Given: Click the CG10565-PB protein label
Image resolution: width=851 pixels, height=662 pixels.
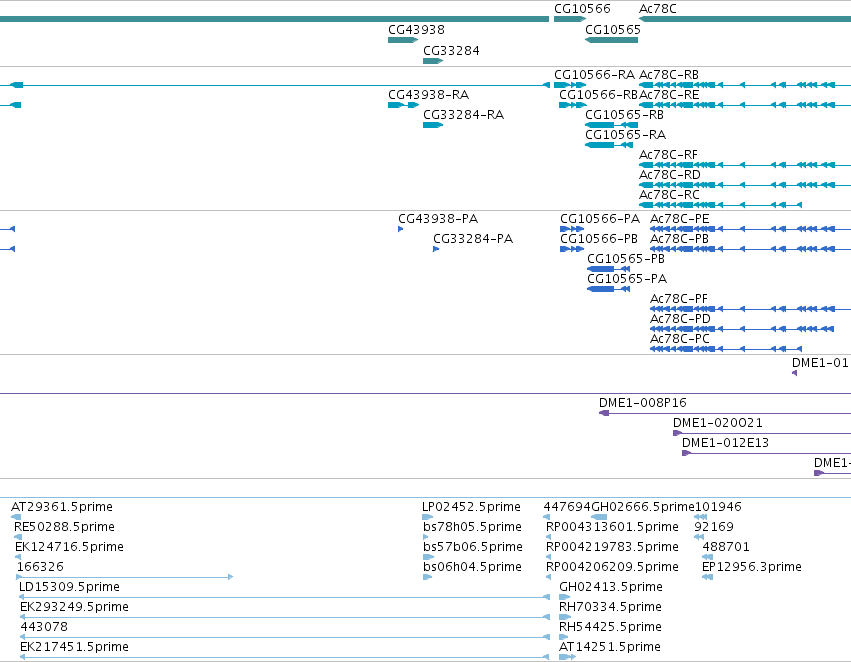Looking at the screenshot, I should (626, 259).
